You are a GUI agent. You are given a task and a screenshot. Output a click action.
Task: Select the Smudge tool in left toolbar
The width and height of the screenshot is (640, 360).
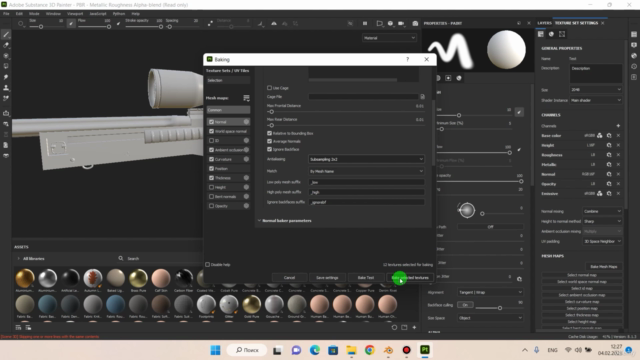(x=6, y=77)
